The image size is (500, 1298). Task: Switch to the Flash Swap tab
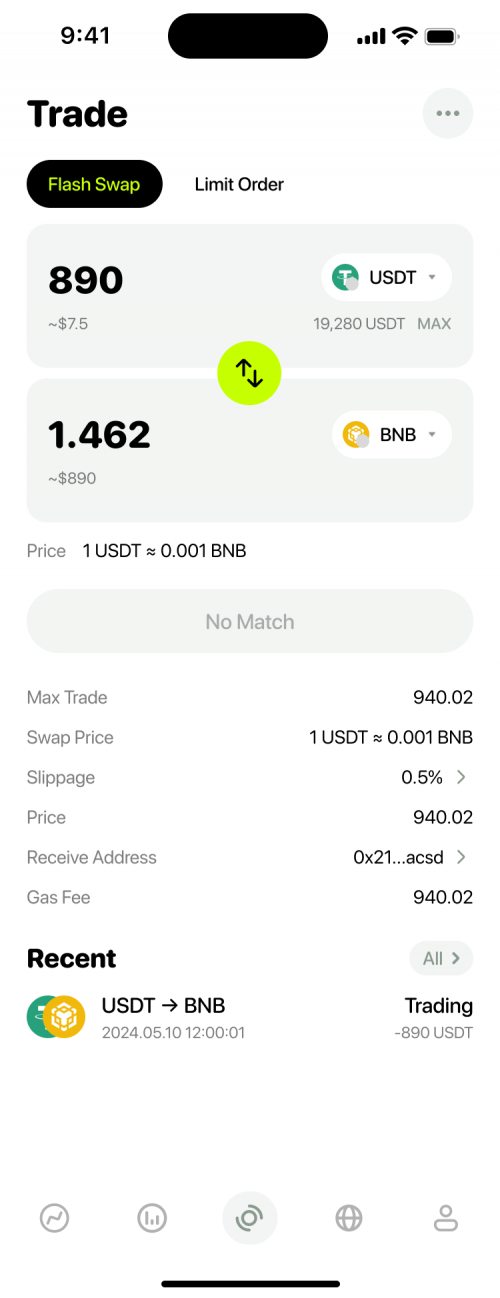[x=94, y=184]
